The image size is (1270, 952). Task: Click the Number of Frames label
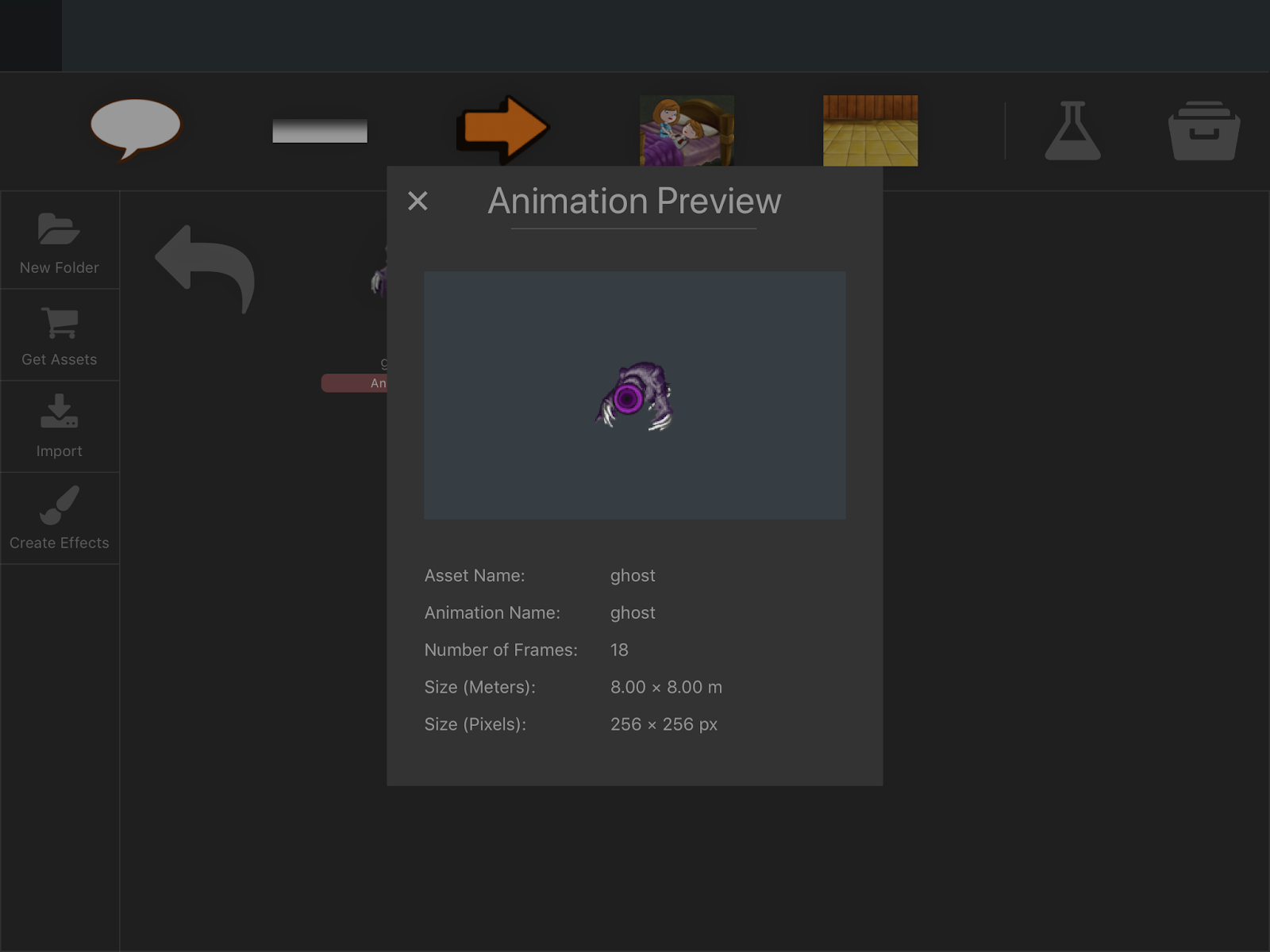pyautogui.click(x=501, y=650)
